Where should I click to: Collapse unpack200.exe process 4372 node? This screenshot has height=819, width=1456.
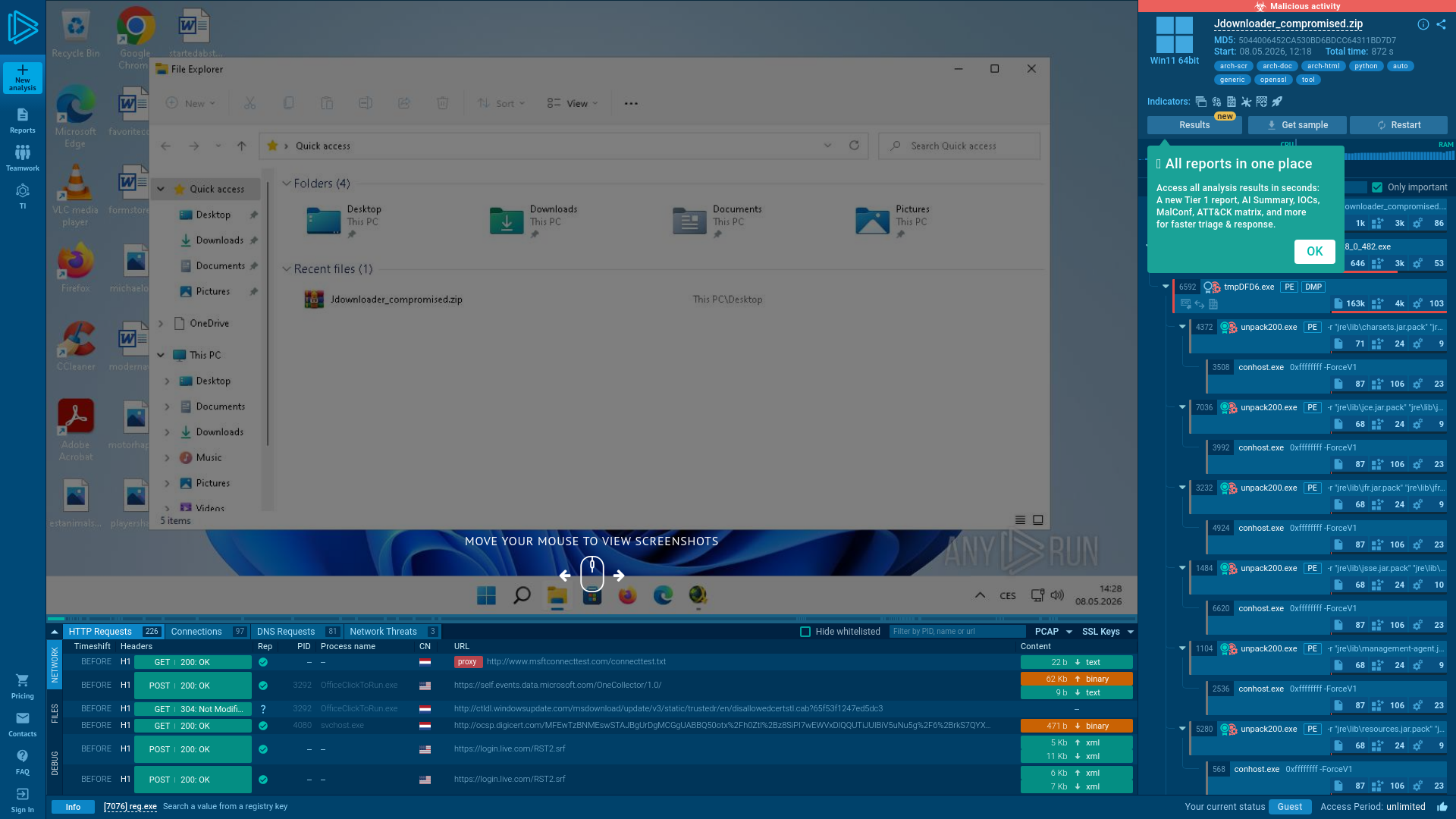click(1182, 327)
